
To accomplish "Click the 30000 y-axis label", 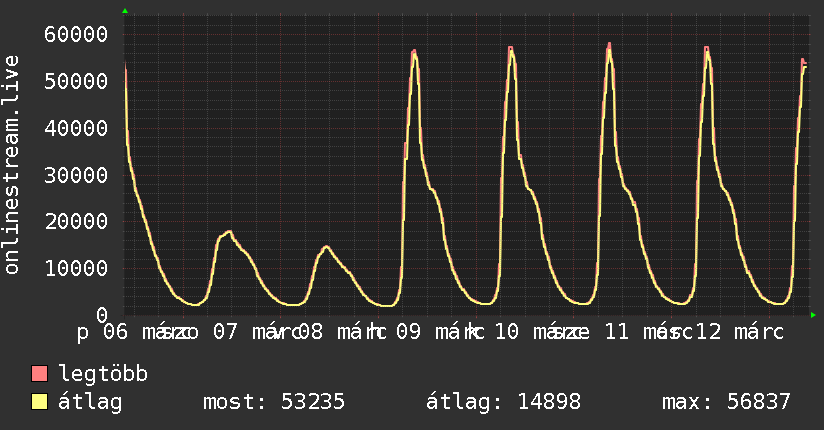I will tap(76, 175).
